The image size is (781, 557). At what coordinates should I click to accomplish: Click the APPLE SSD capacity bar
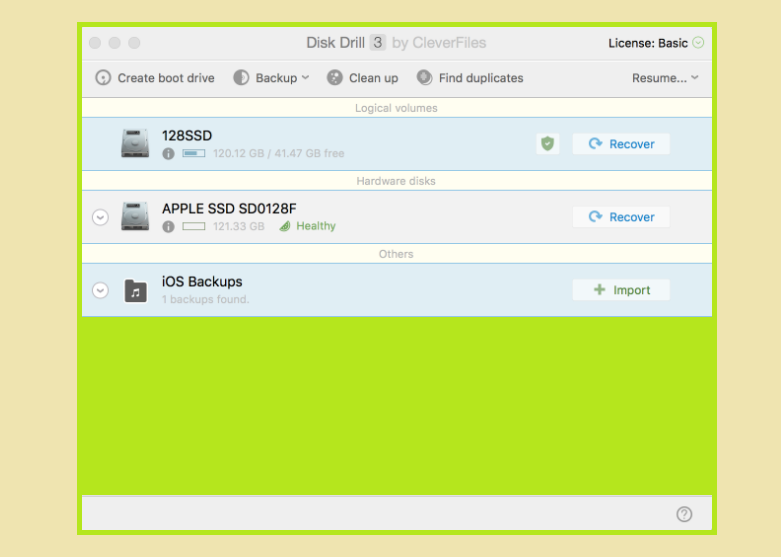tap(194, 226)
